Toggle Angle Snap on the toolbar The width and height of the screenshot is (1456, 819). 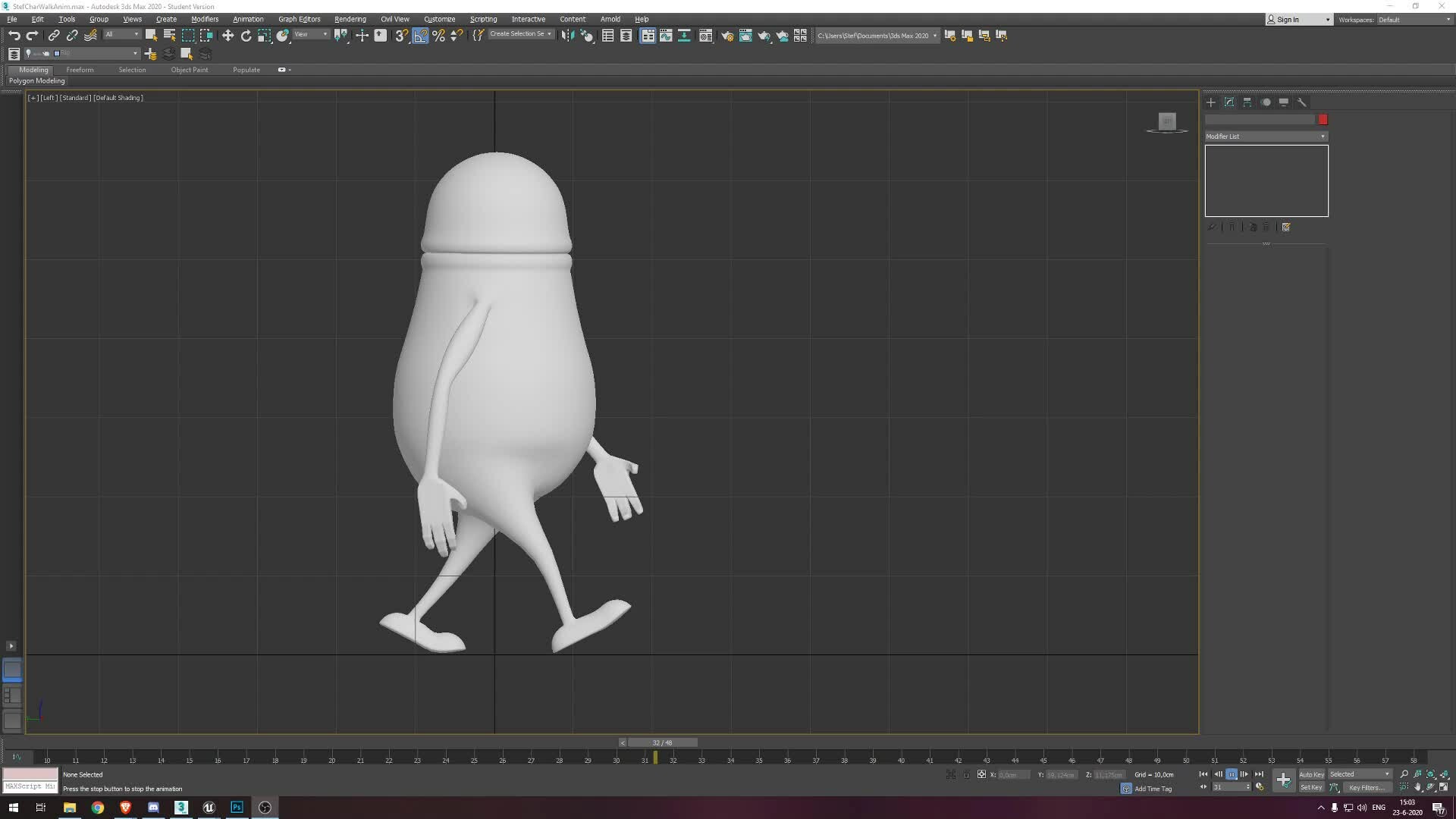coord(421,35)
